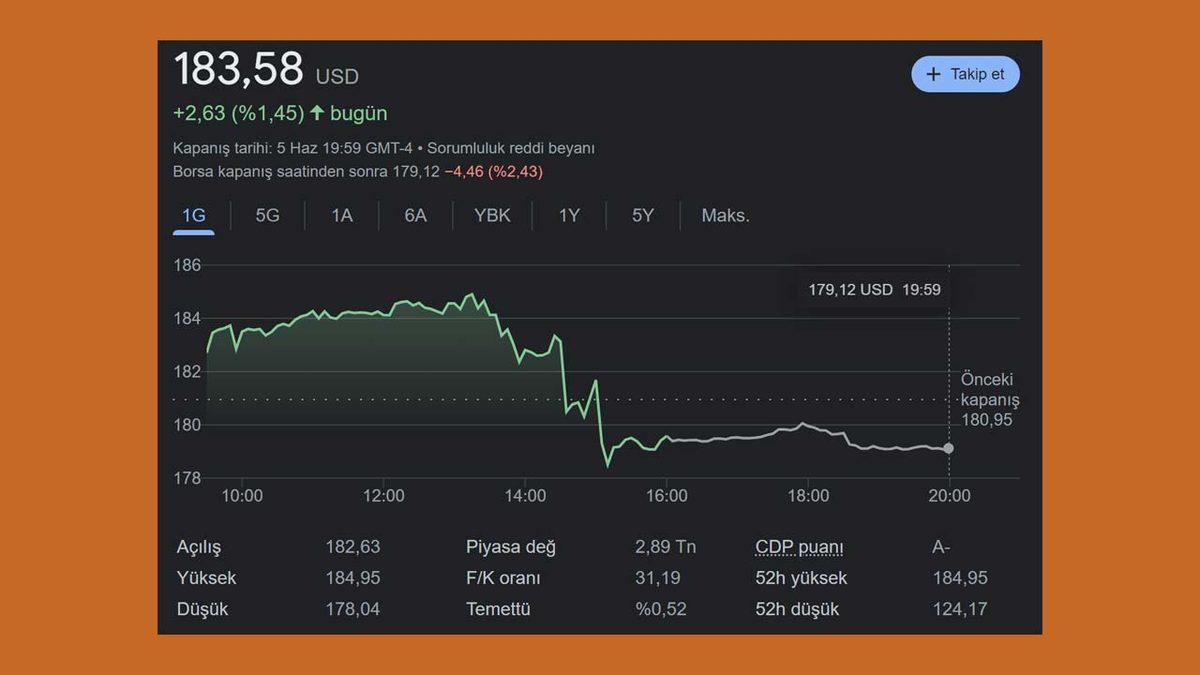This screenshot has width=1200, height=675.
Task: Click the 183,58 main price figure
Action: click(x=238, y=70)
